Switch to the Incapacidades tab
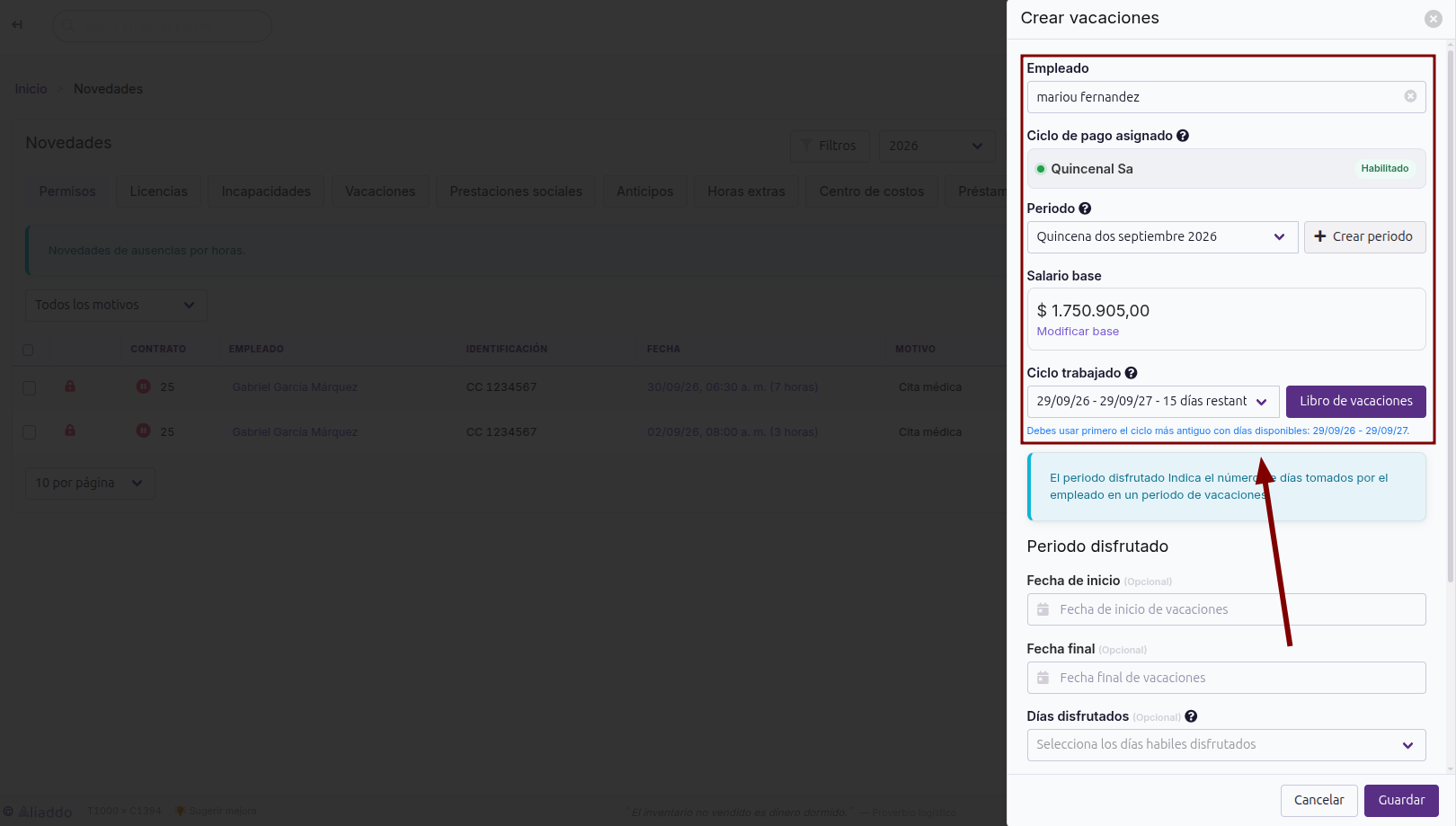Viewport: 1456px width, 826px height. click(x=266, y=191)
